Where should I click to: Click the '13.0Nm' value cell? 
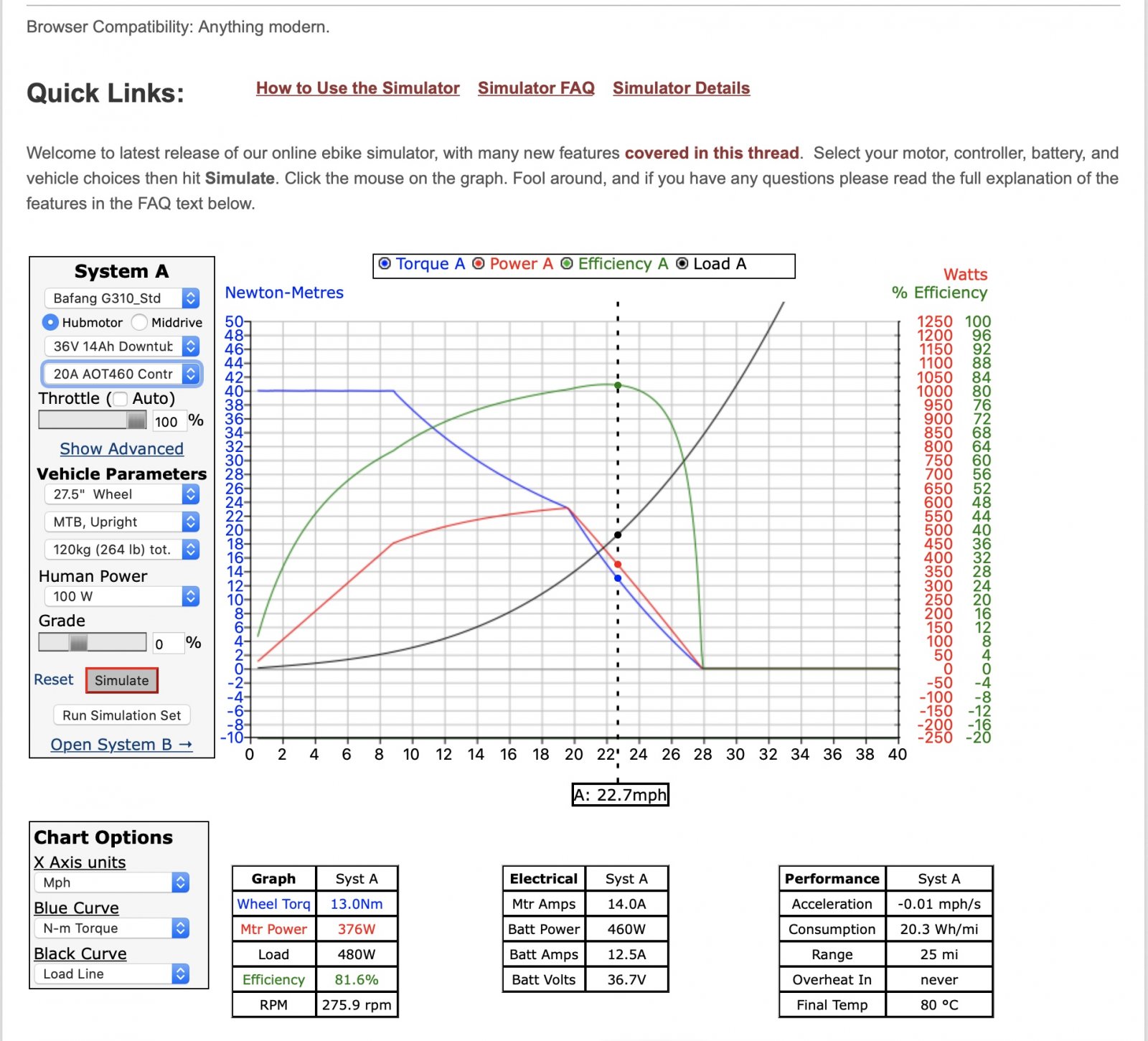[x=357, y=904]
